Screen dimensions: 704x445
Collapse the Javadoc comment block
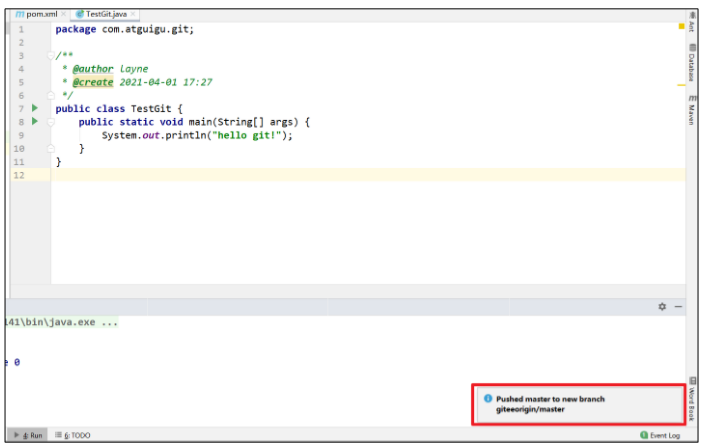tap(51, 56)
